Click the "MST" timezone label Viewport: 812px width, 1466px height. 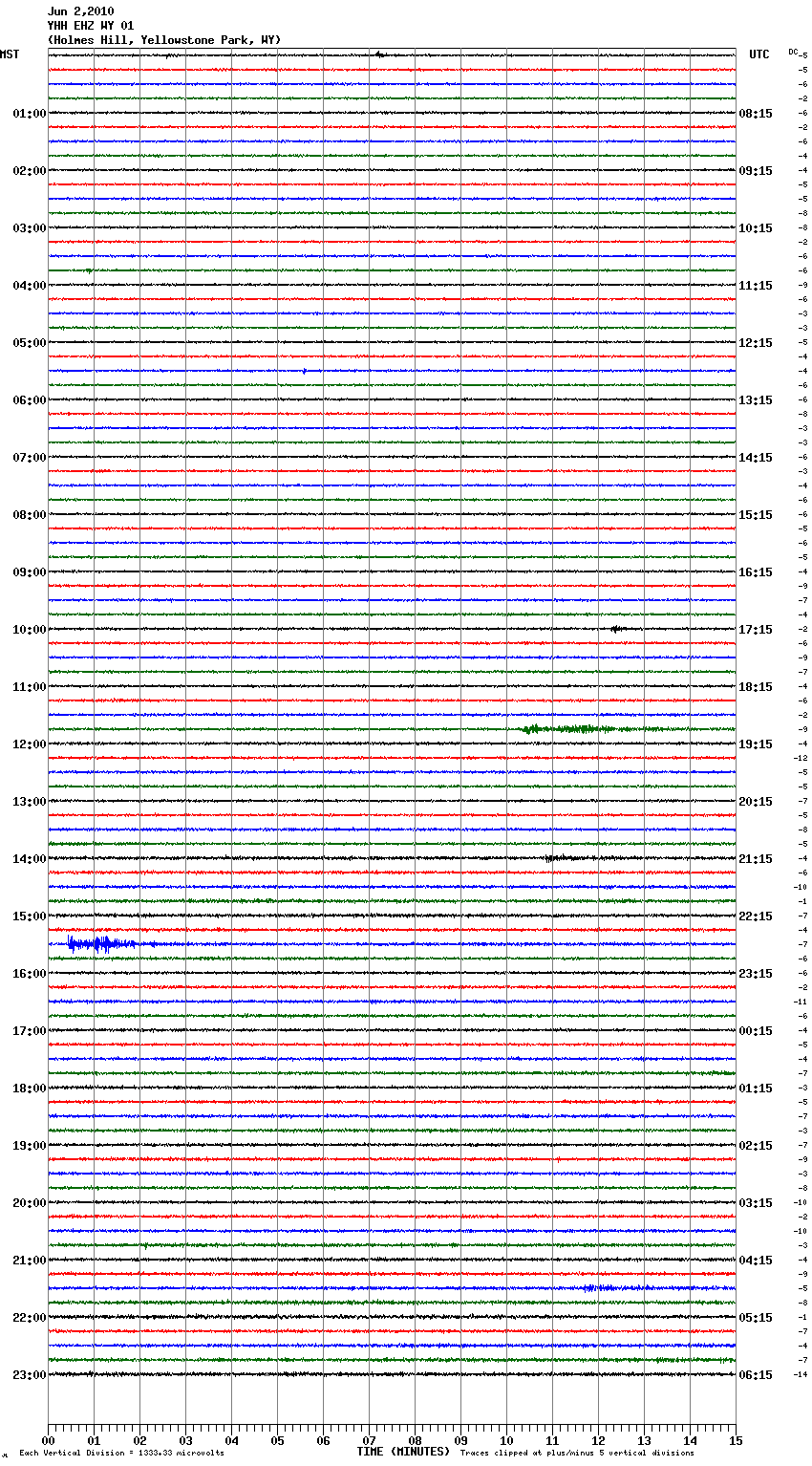10,54
